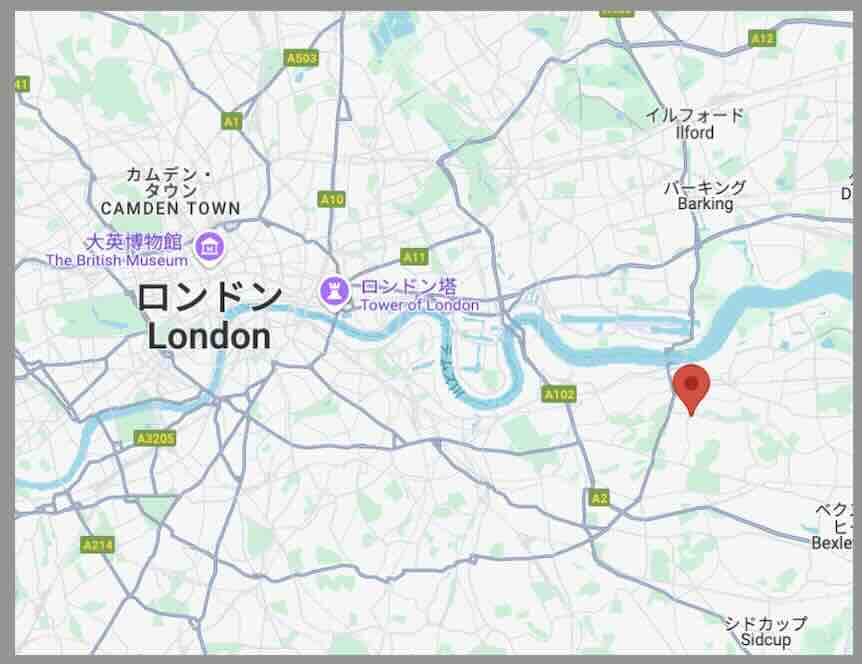The image size is (862, 664).
Task: Select the British Museum purple icon
Action: pos(209,247)
